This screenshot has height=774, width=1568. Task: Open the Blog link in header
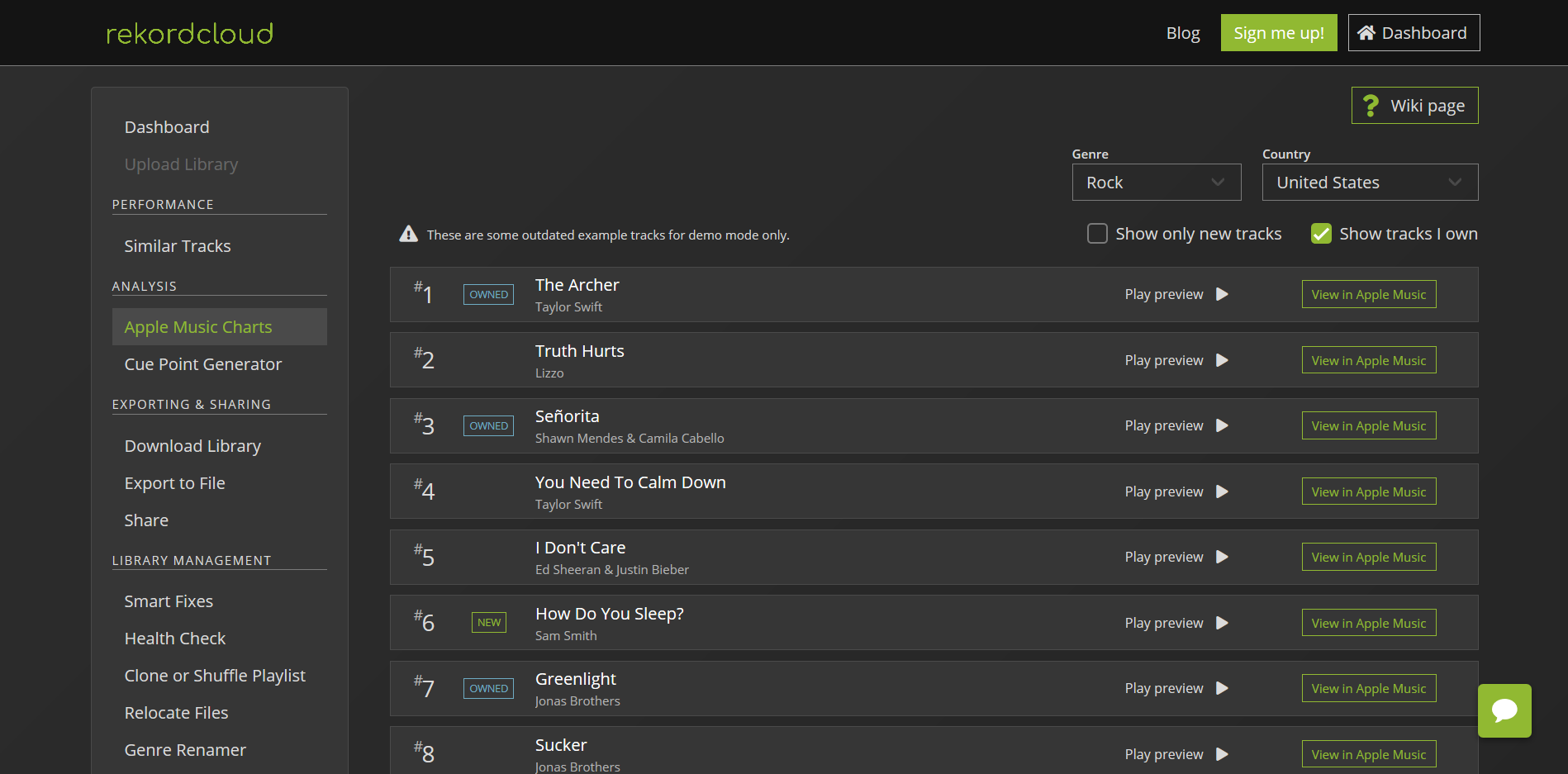[x=1182, y=33]
